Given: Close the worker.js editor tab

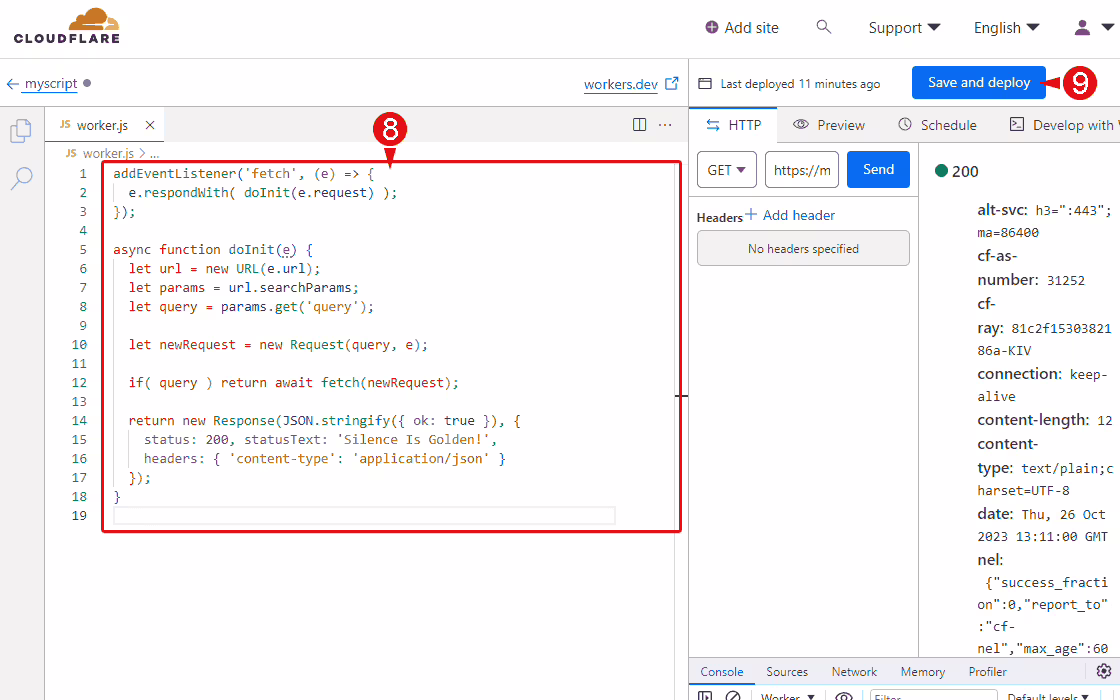Looking at the screenshot, I should 150,125.
